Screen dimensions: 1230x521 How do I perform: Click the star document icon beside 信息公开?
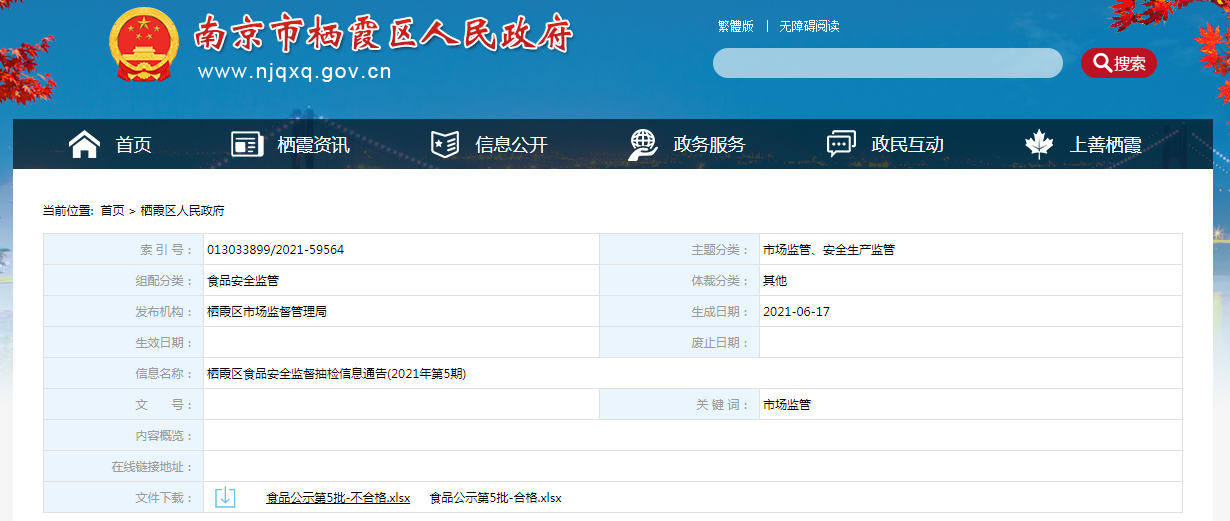click(x=444, y=144)
